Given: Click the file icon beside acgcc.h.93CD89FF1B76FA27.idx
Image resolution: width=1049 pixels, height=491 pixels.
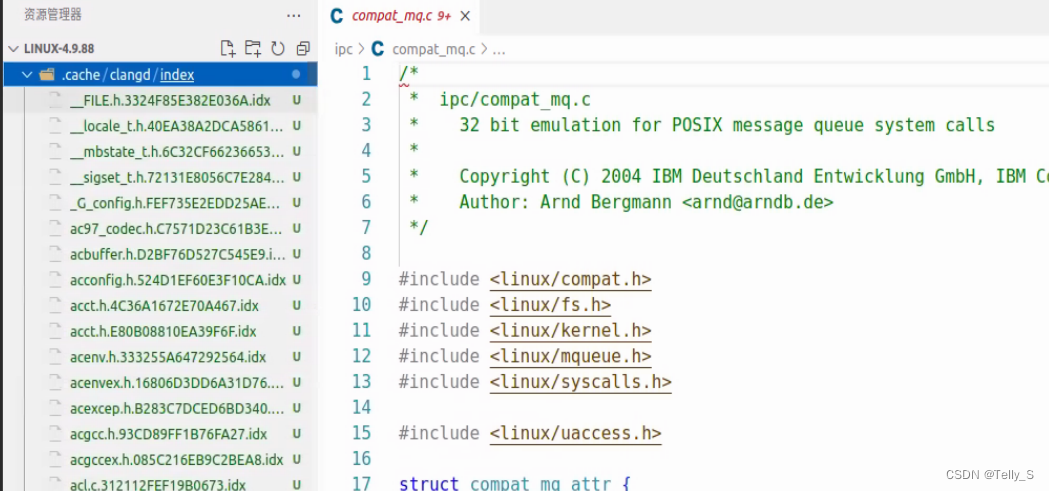Looking at the screenshot, I should (56, 434).
